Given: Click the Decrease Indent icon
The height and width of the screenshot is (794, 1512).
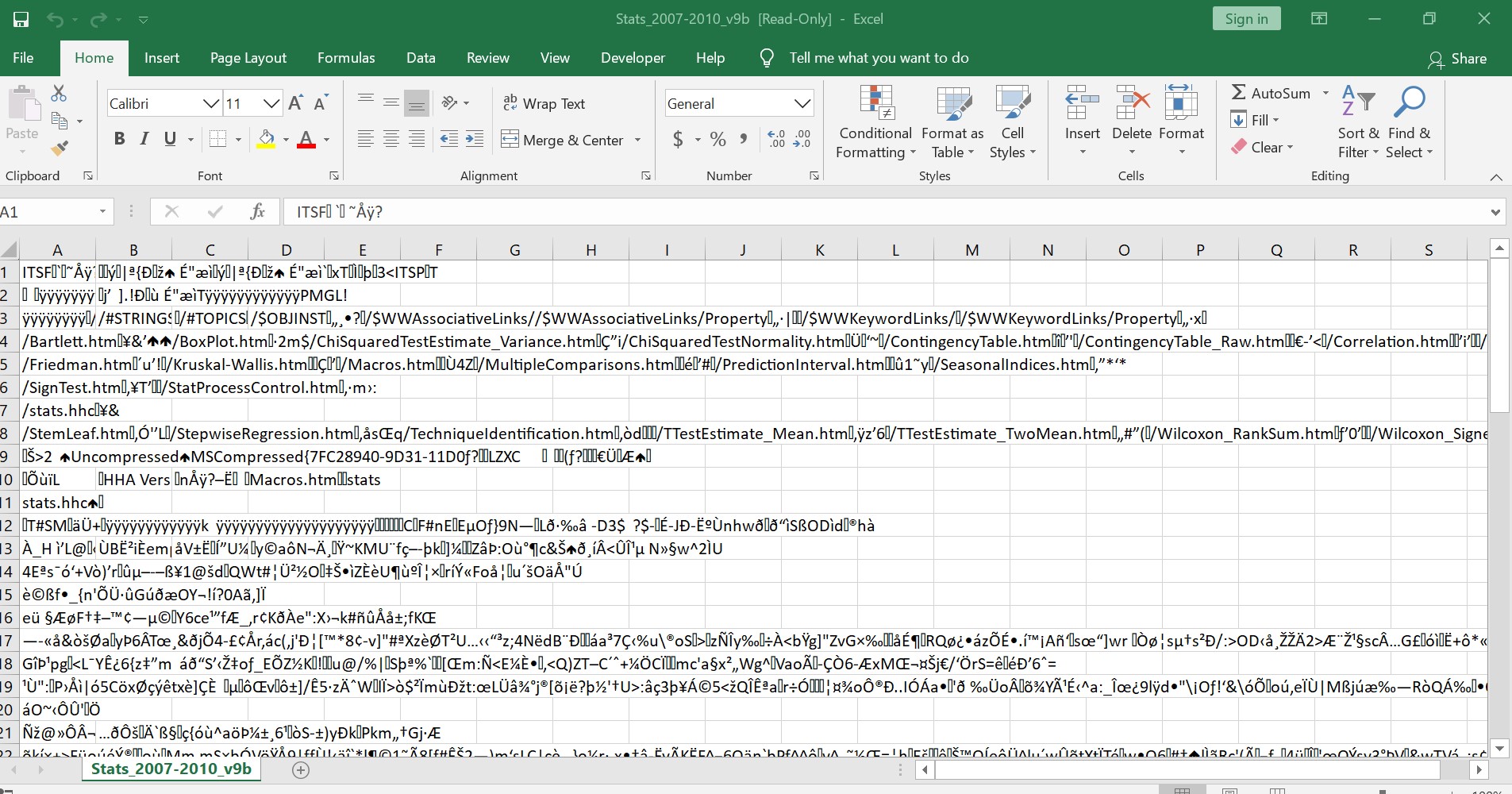Looking at the screenshot, I should 449,140.
